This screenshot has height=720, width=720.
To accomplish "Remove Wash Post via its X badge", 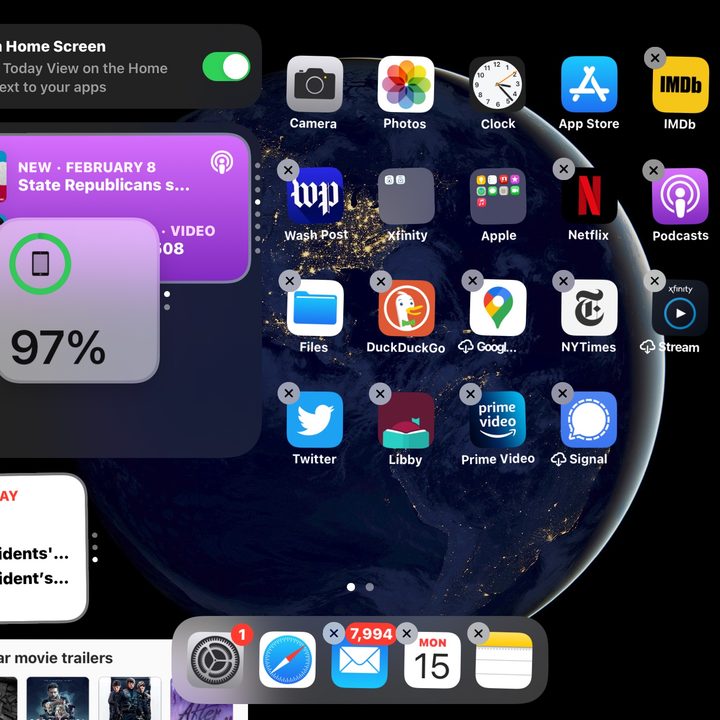I will (288, 170).
